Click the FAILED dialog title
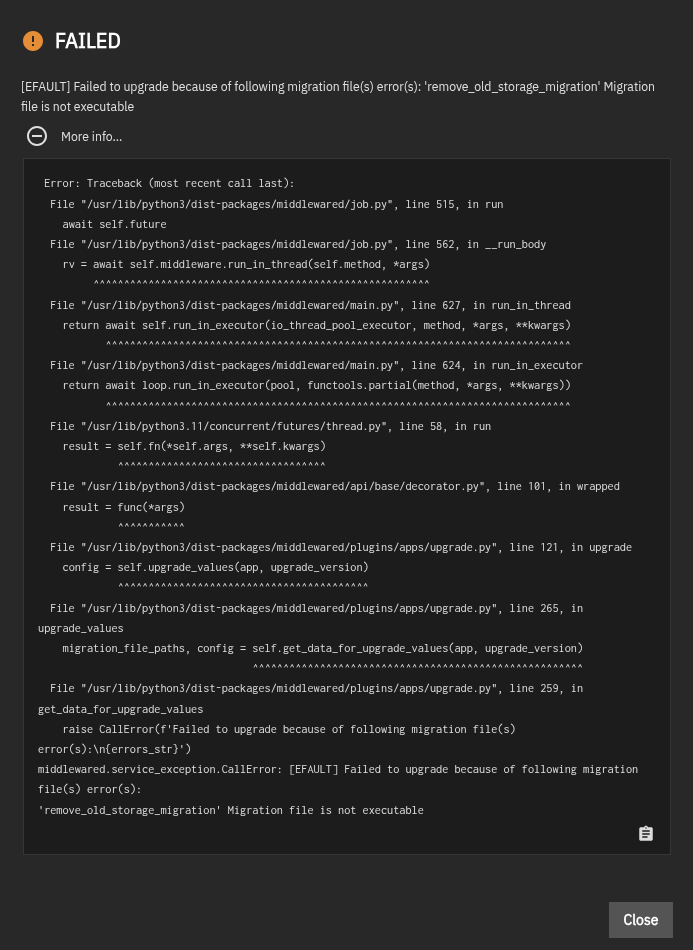The image size is (693, 950). (88, 41)
